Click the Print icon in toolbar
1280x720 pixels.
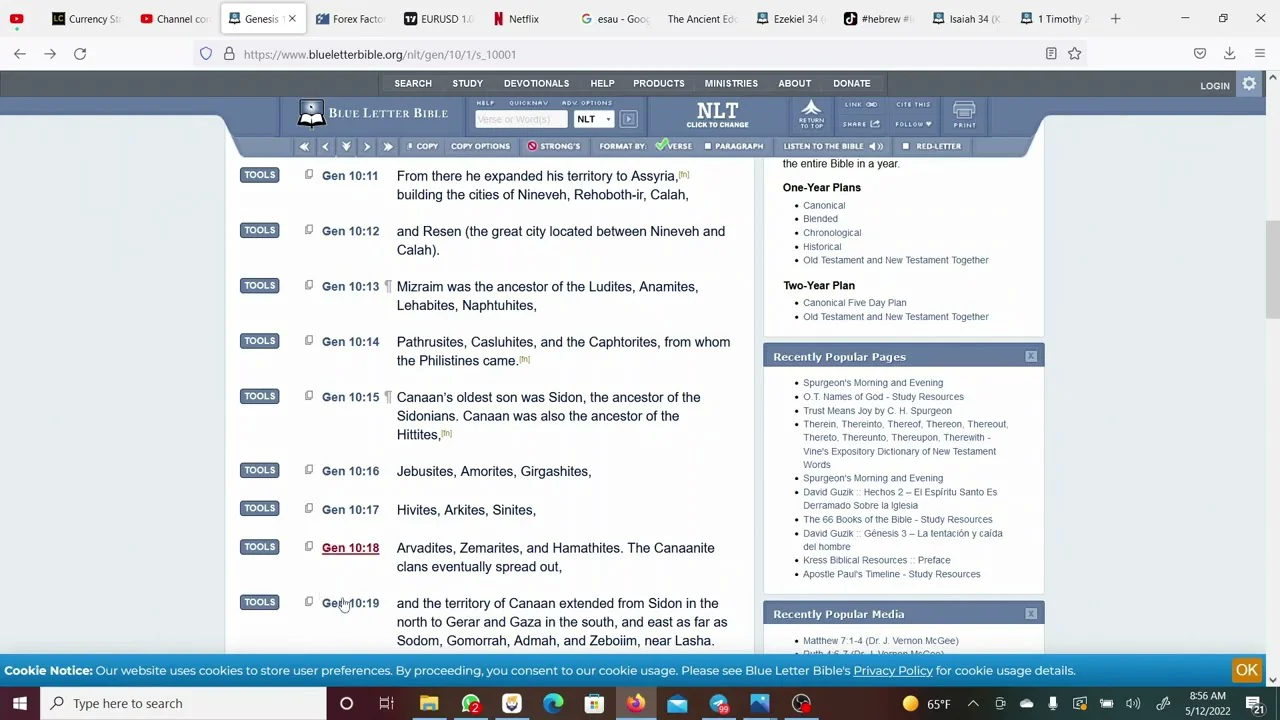tap(964, 114)
